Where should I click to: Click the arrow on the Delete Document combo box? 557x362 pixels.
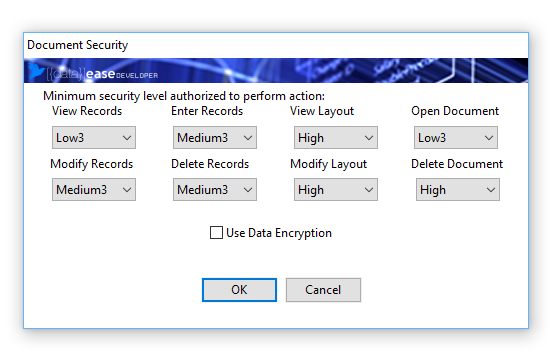click(491, 190)
